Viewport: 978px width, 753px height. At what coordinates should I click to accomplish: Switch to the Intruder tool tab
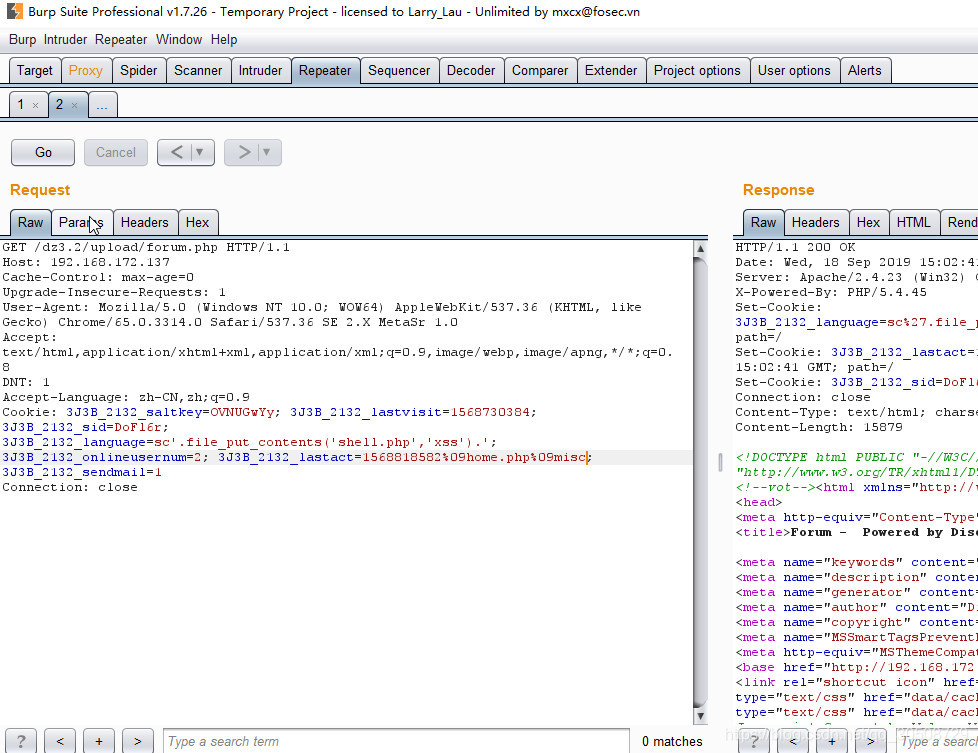coord(260,70)
